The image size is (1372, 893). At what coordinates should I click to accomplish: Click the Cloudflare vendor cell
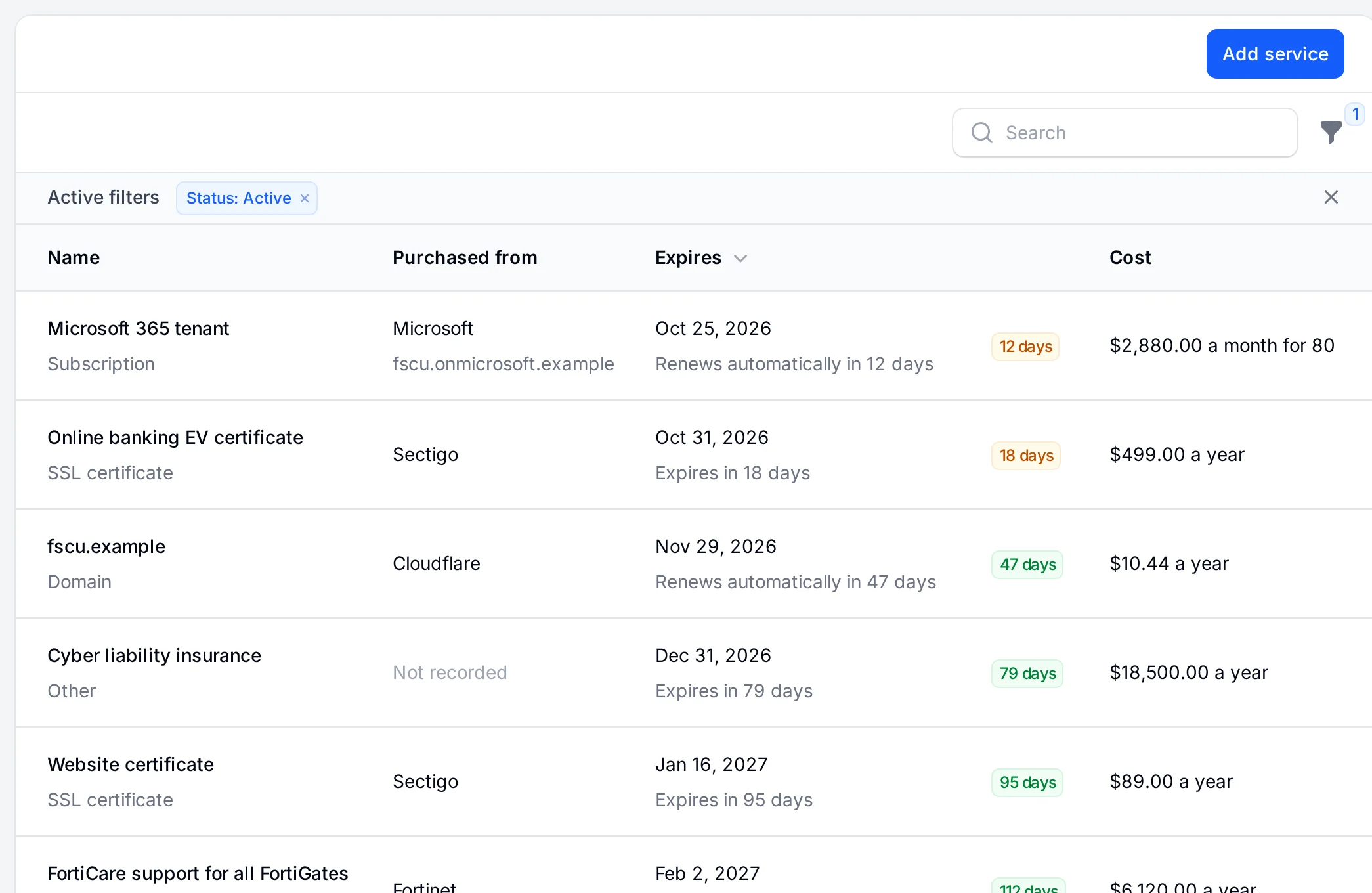pyautogui.click(x=437, y=563)
